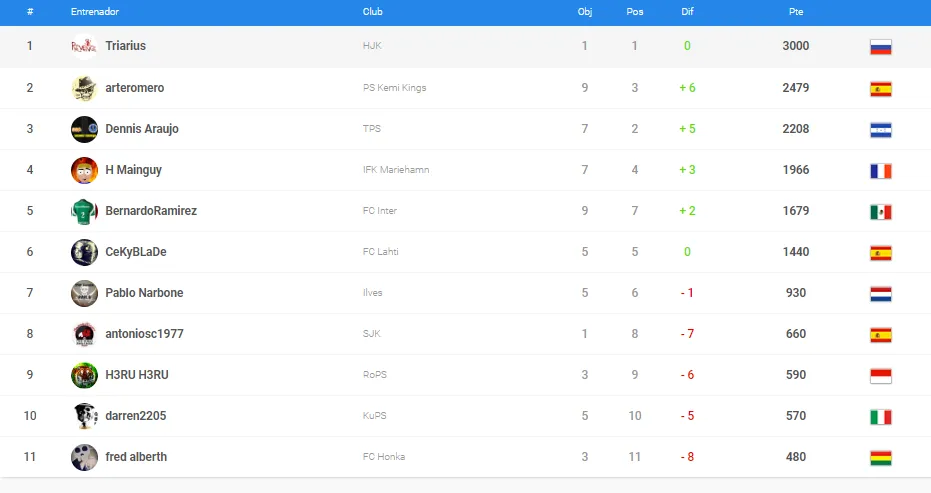Click the PS Kemi Kings club name
This screenshot has height=493, width=931.
(x=395, y=88)
